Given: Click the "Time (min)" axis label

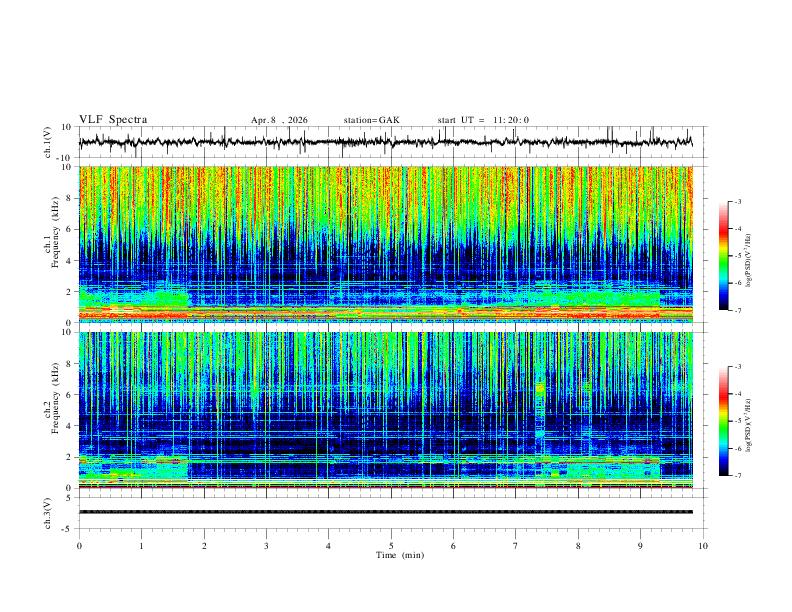Looking at the screenshot, I should coord(400,555).
